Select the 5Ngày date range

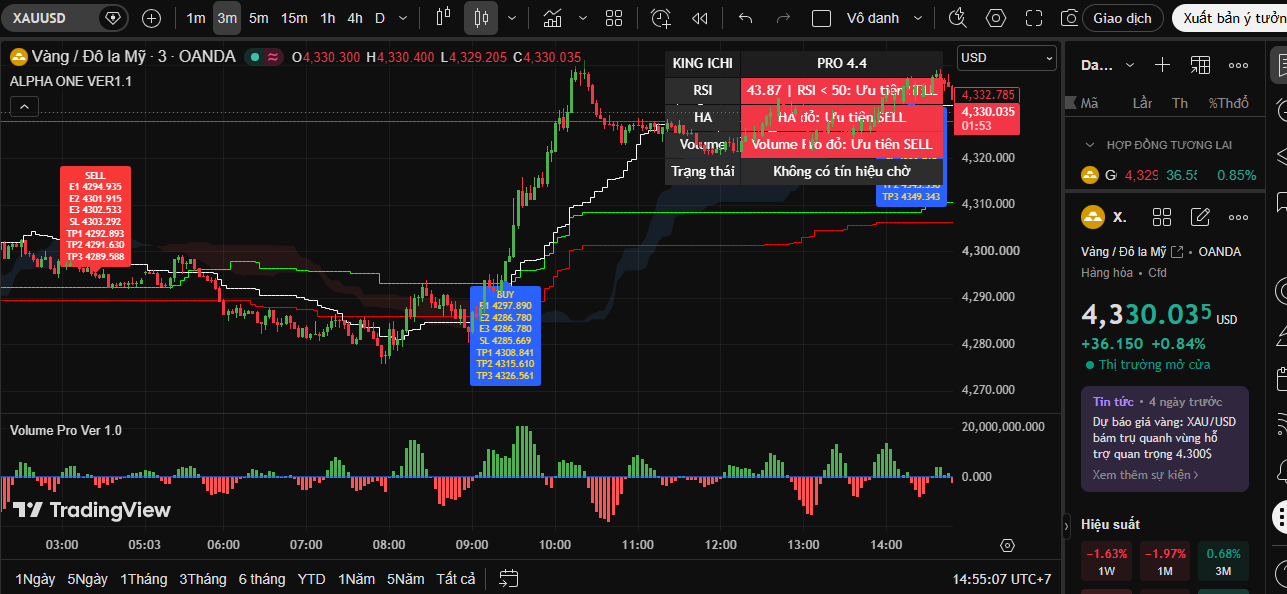[x=87, y=579]
